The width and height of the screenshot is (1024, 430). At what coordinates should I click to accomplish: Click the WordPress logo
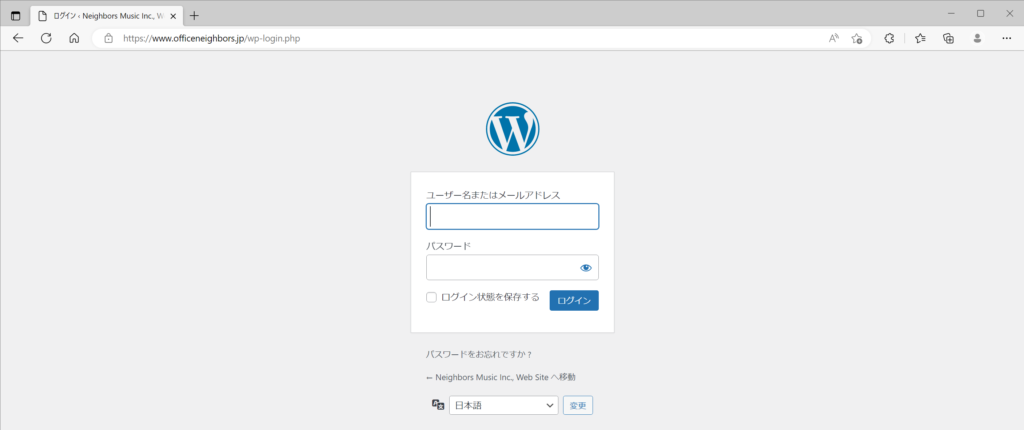(x=512, y=129)
